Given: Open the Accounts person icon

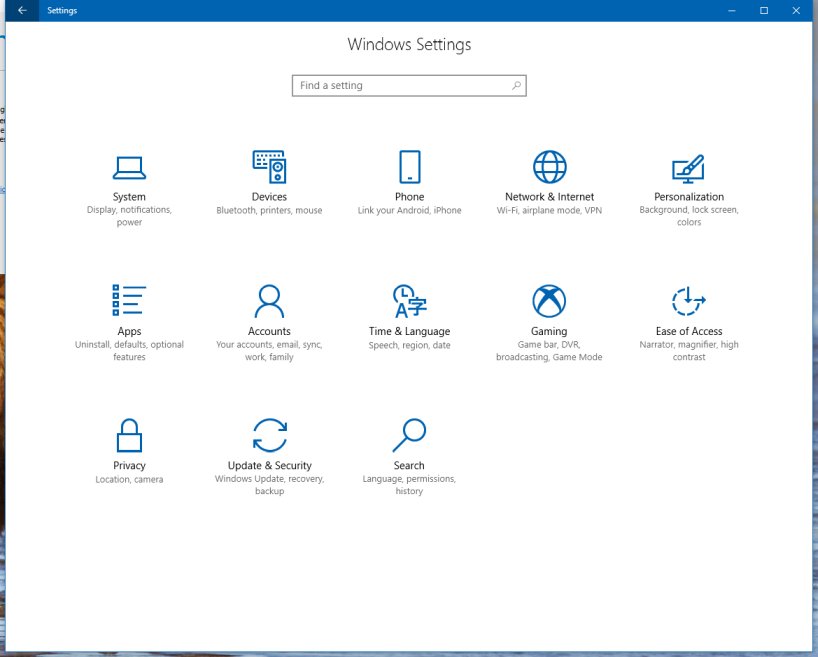Looking at the screenshot, I should coord(269,301).
